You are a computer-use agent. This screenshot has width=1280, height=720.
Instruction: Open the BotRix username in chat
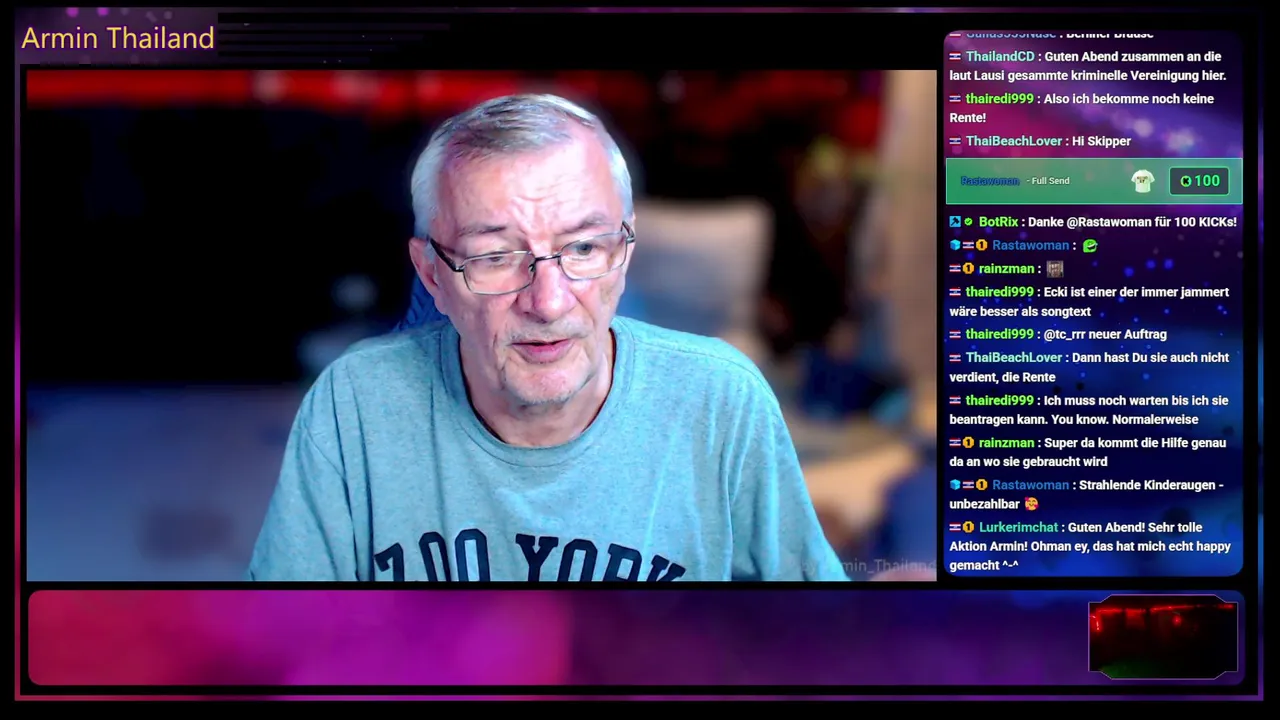click(998, 222)
